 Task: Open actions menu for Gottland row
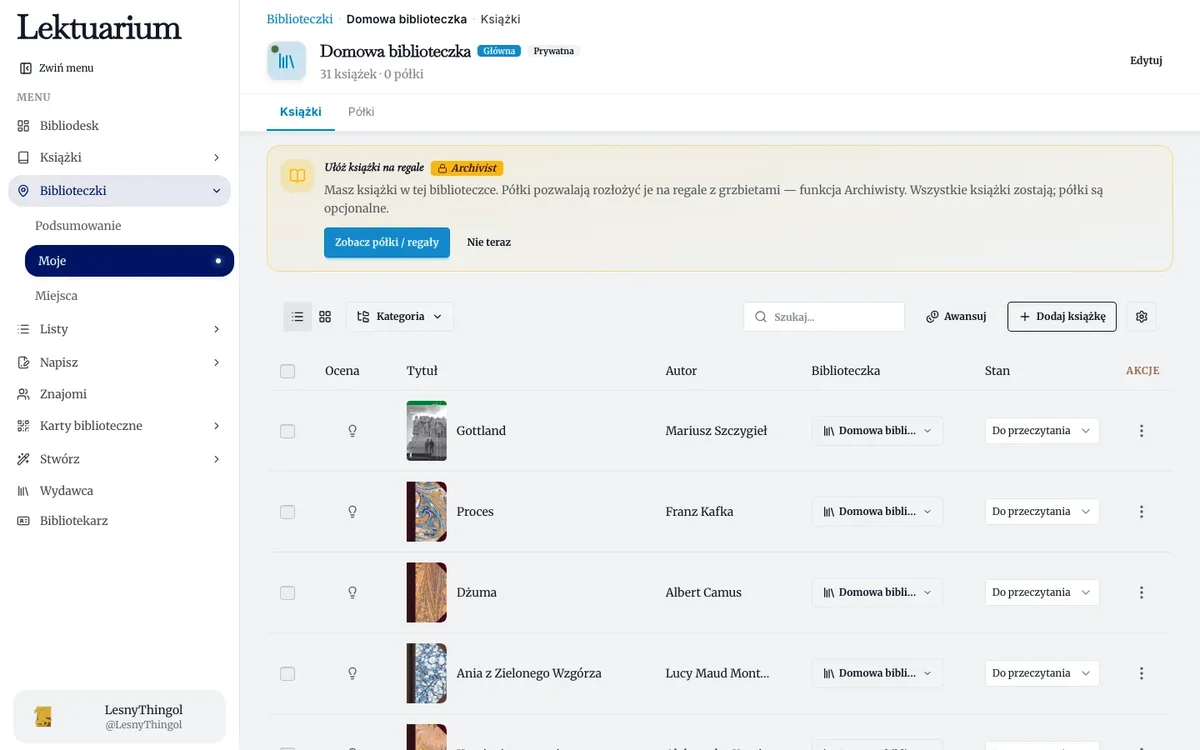(1141, 431)
